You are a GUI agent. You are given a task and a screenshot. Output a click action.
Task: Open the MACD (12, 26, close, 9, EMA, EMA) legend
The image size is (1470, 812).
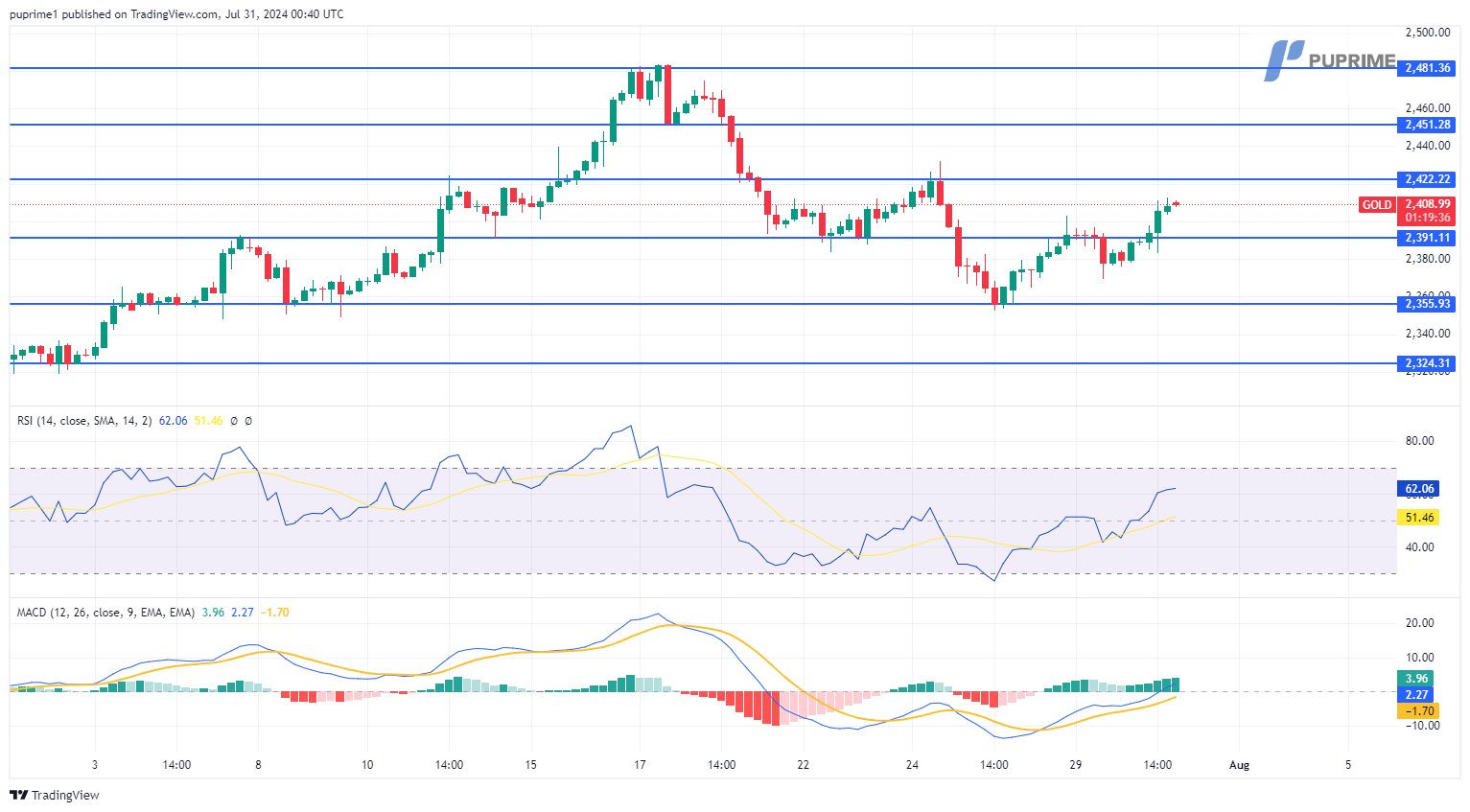[105, 613]
